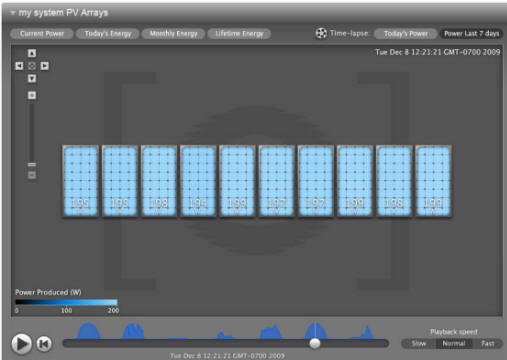Click the zoom out minus icon
The image size is (507, 360).
coord(32,175)
